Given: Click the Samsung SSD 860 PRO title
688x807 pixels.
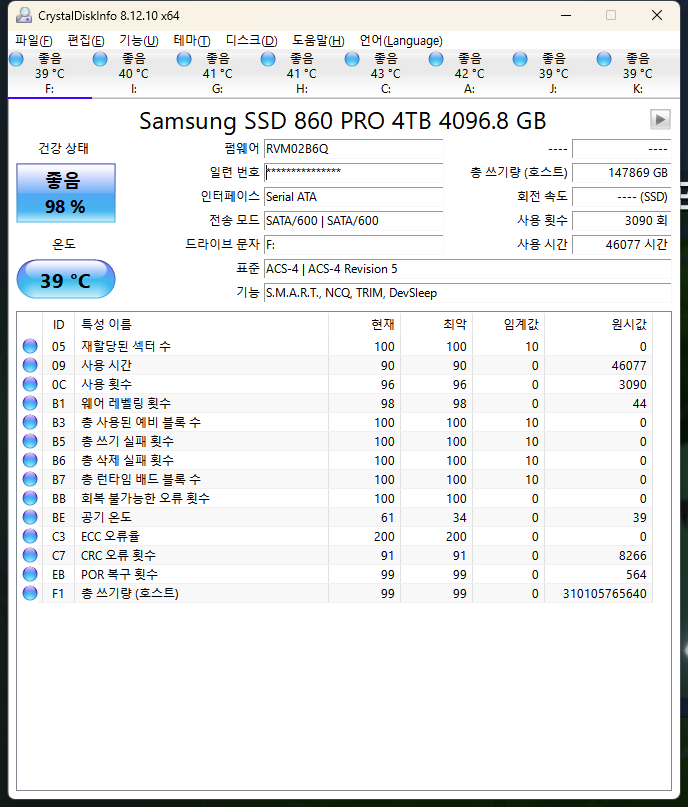Looking at the screenshot, I should [342, 121].
